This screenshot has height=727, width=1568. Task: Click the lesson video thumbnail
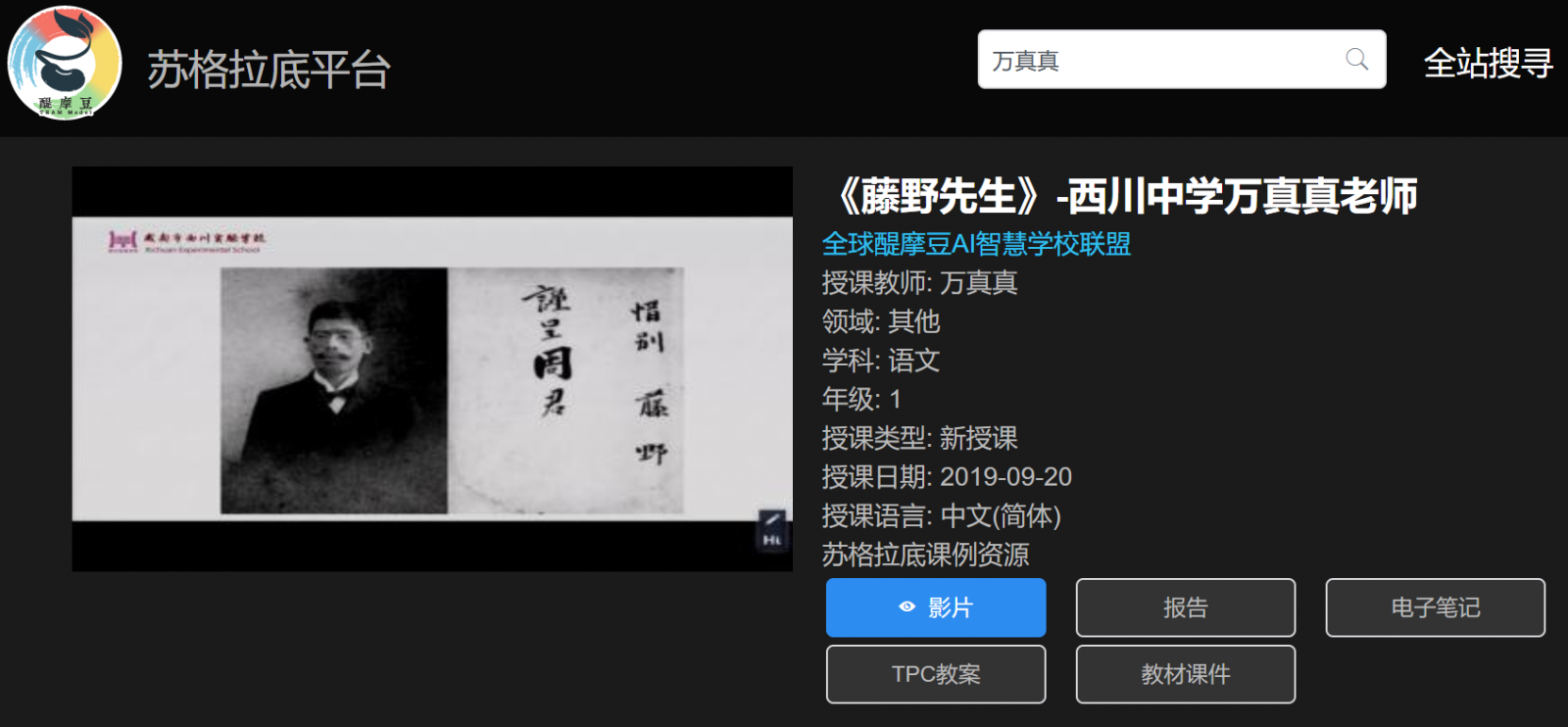click(x=432, y=368)
